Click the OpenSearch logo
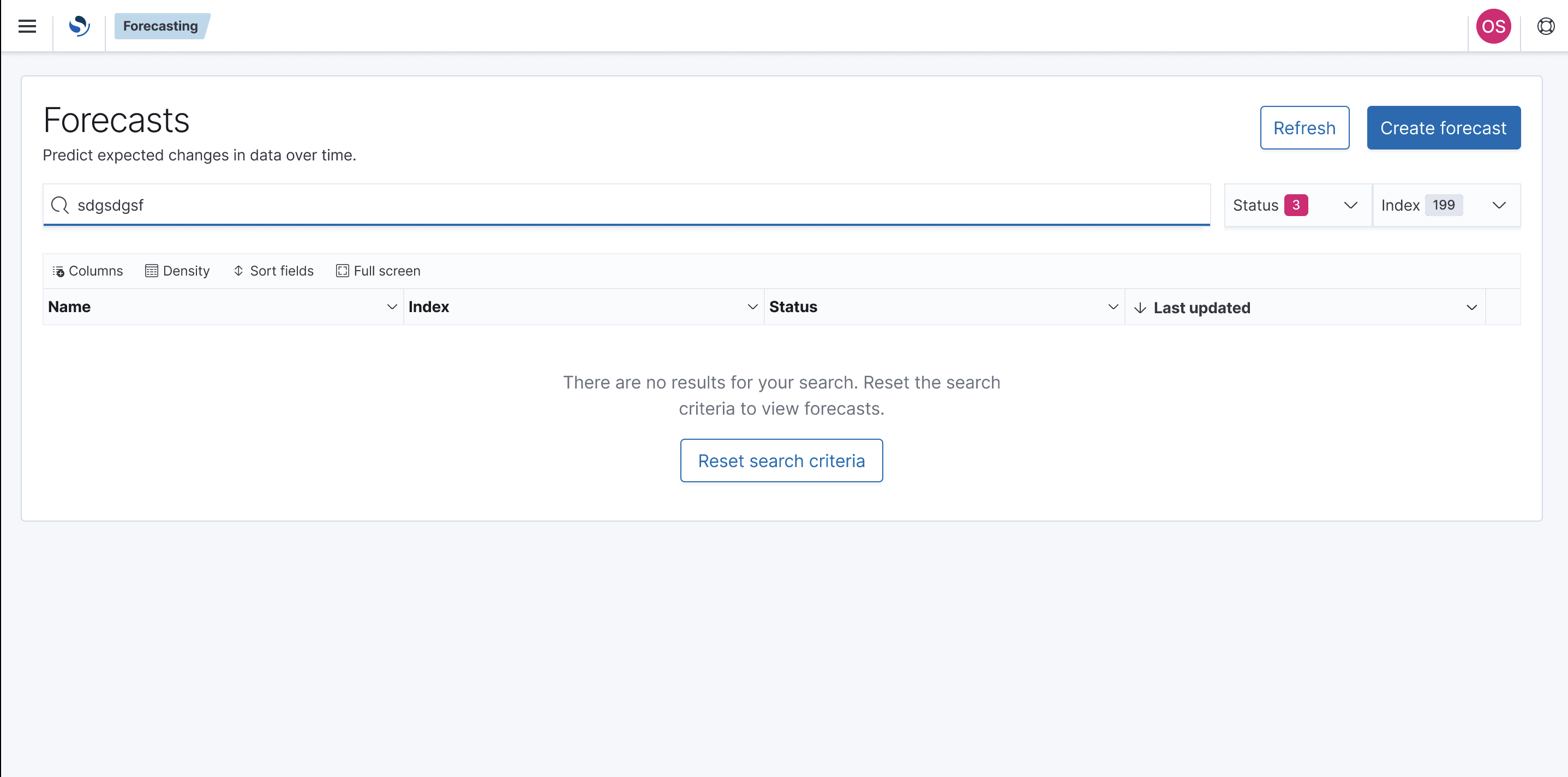This screenshot has height=777, width=1568. click(79, 26)
